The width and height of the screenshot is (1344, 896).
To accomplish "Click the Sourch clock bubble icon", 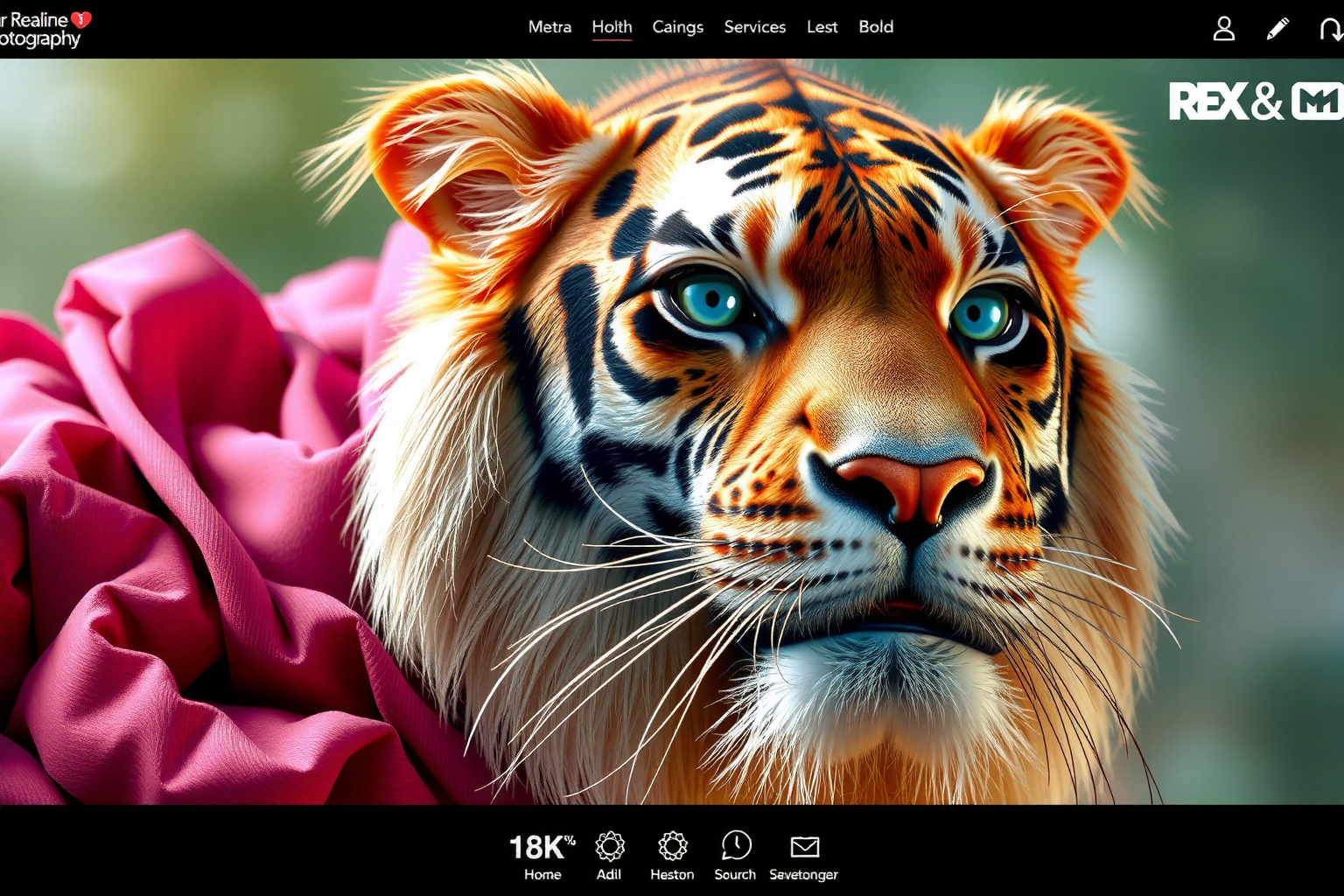I will pyautogui.click(x=735, y=847).
